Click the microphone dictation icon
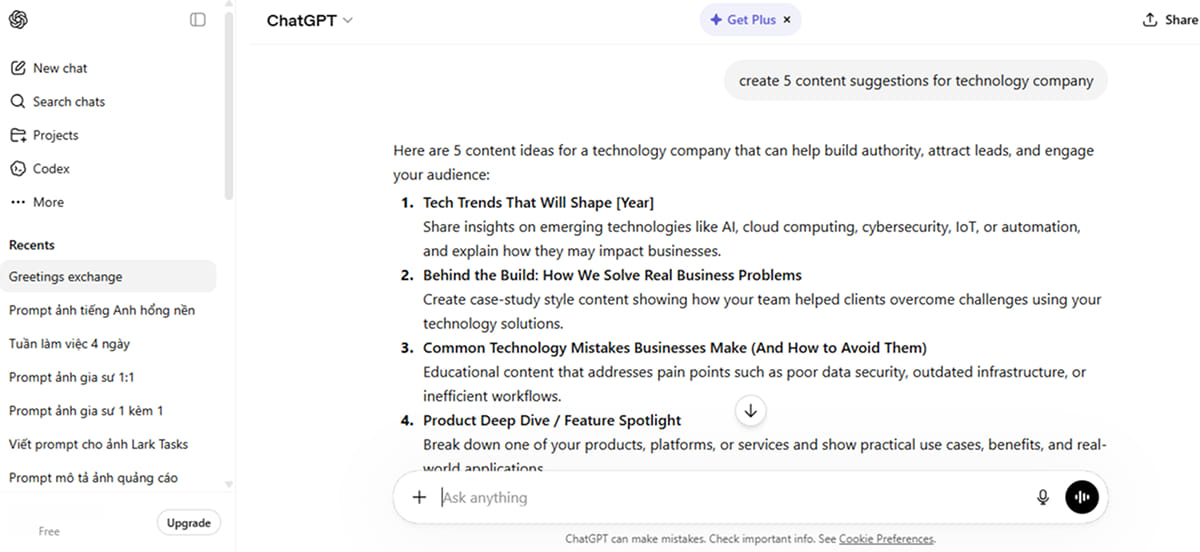 pos(1043,497)
